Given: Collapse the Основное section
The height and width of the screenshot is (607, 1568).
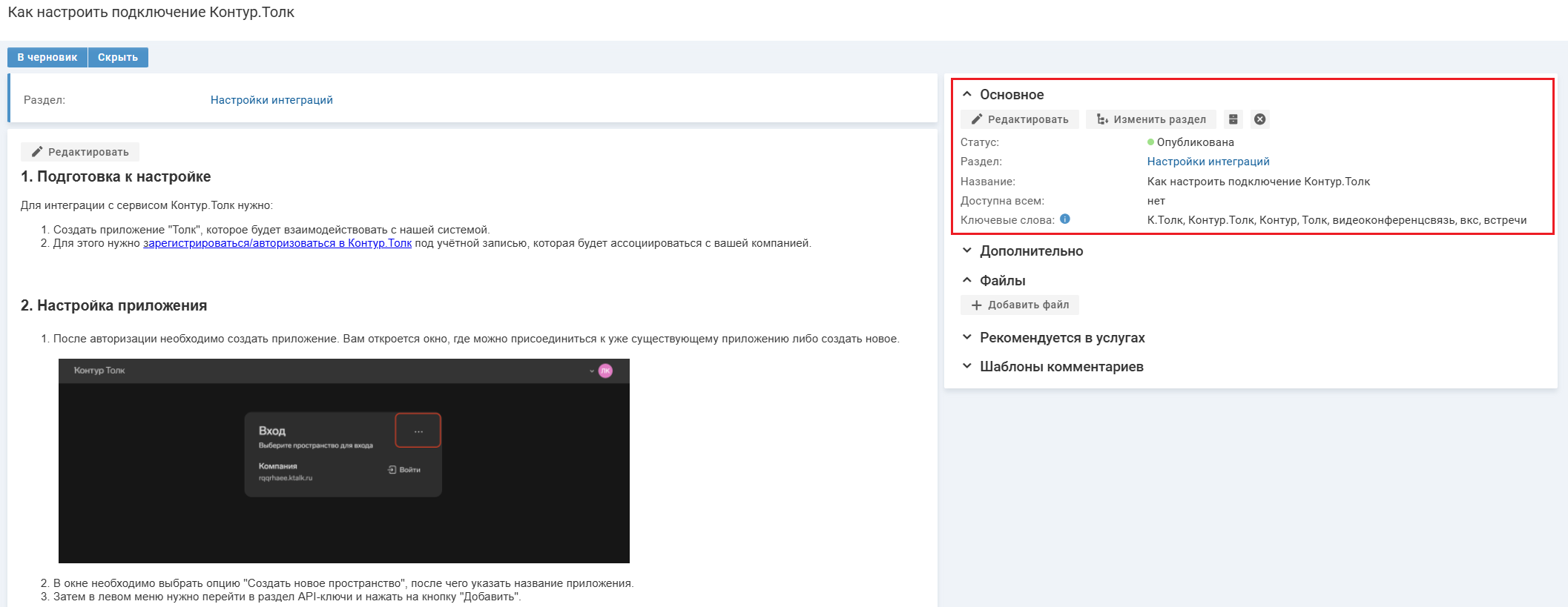Looking at the screenshot, I should [967, 94].
